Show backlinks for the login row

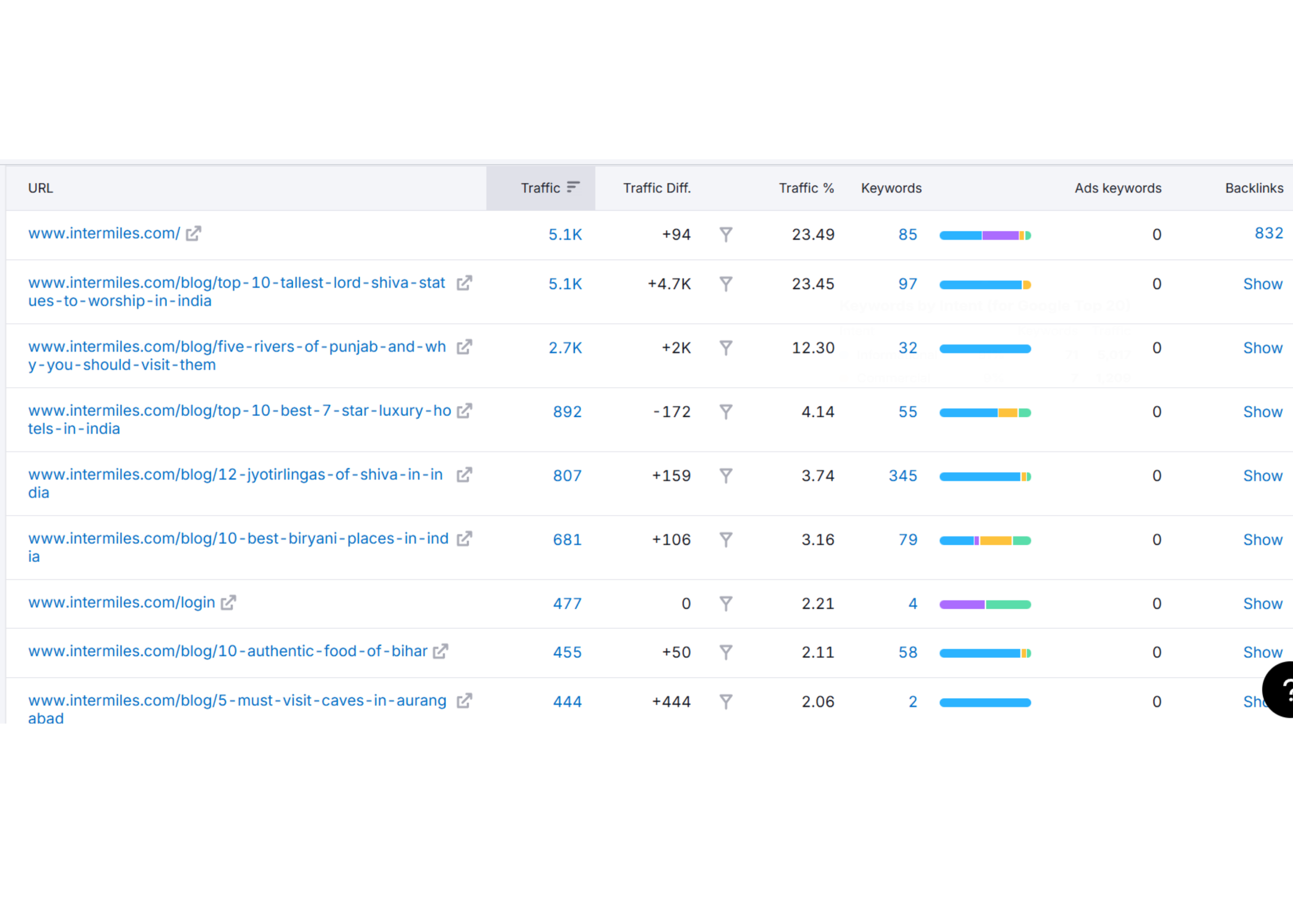point(1263,603)
